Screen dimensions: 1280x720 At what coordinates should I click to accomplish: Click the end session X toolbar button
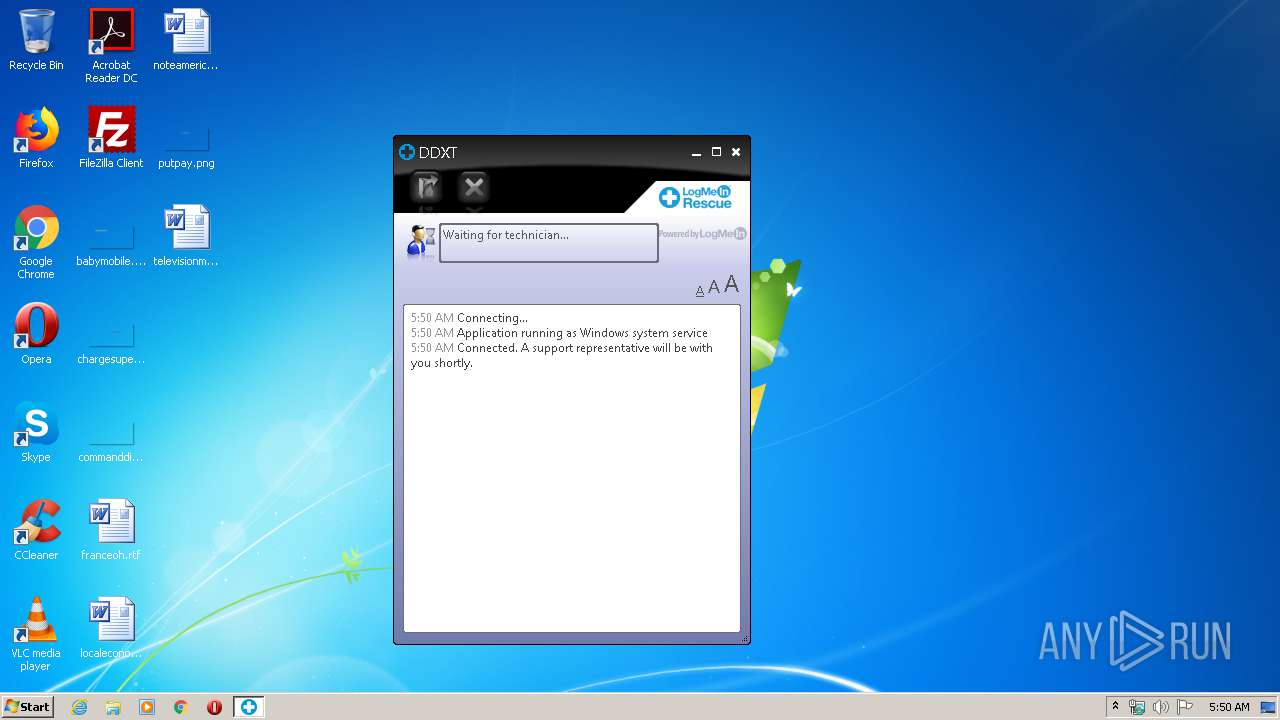pos(474,186)
